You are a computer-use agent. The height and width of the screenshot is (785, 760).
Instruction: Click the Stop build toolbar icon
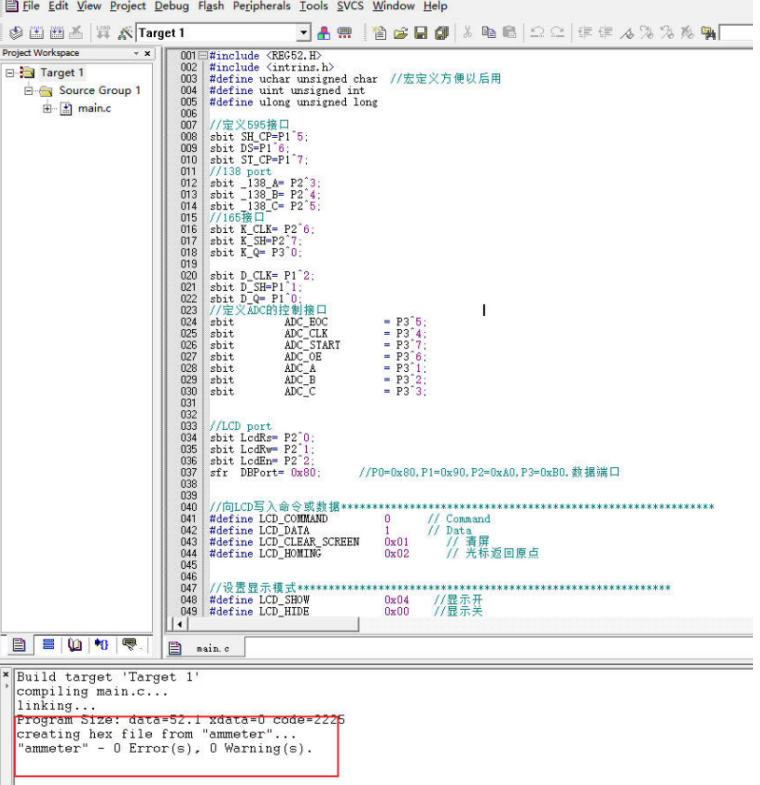[76, 33]
